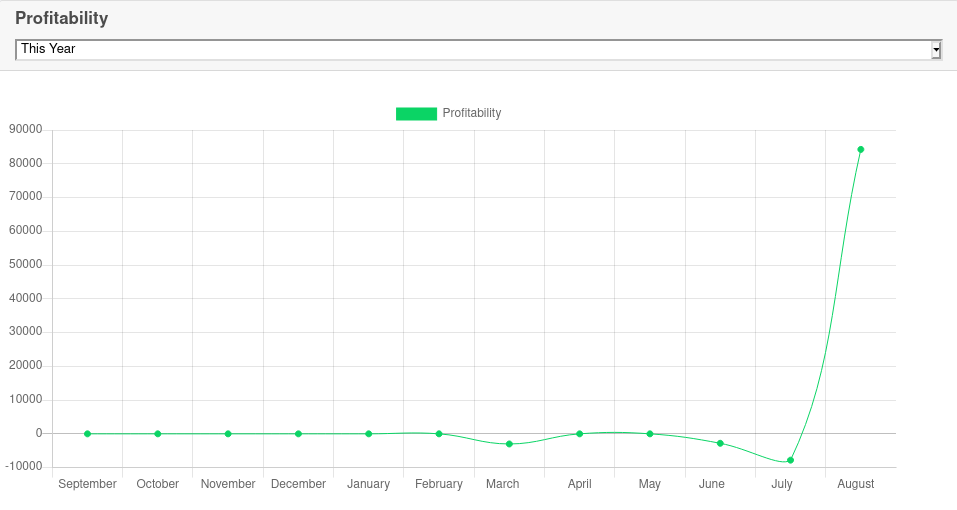957x510 pixels.
Task: Click the May data point
Action: pos(650,434)
